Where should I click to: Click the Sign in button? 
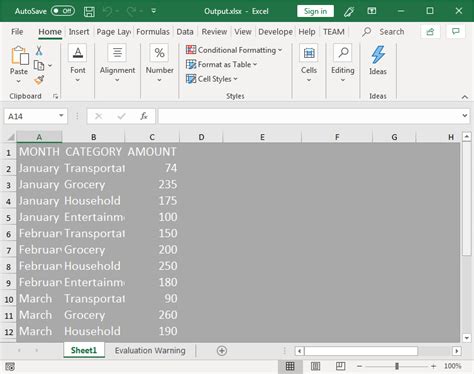[x=315, y=11]
